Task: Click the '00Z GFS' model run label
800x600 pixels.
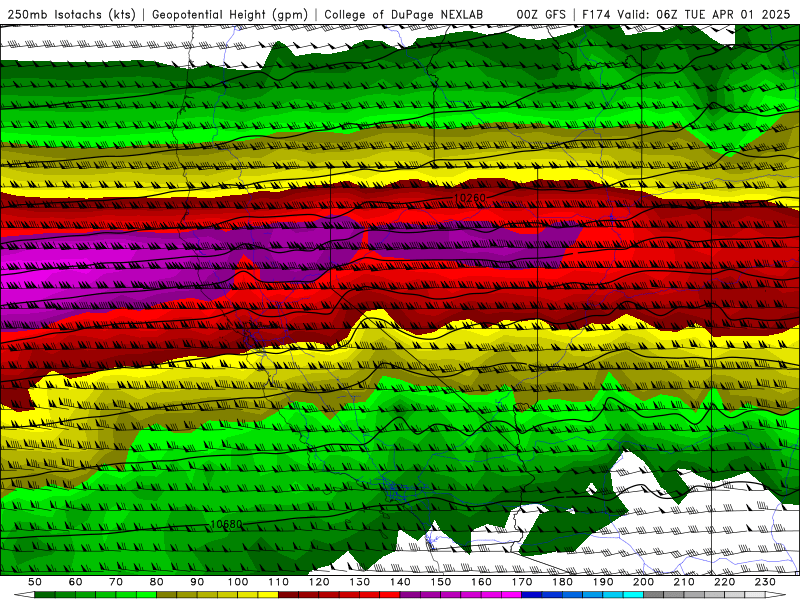Action: (541, 14)
